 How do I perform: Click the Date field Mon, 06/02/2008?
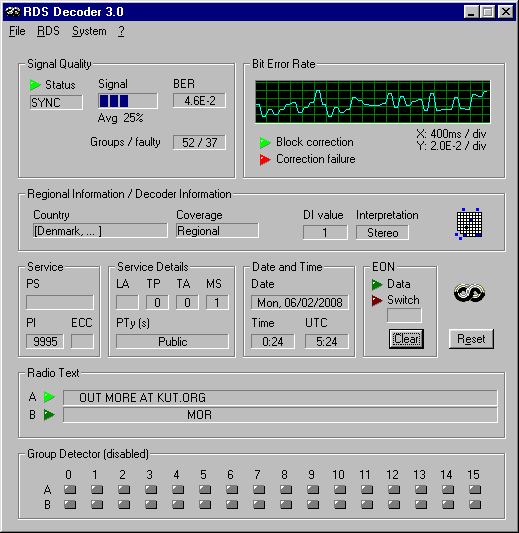(x=300, y=302)
